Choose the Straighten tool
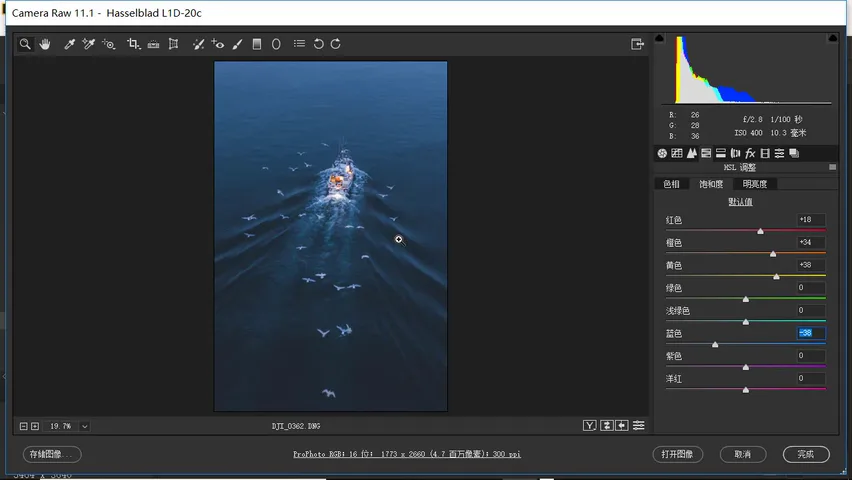 [153, 44]
